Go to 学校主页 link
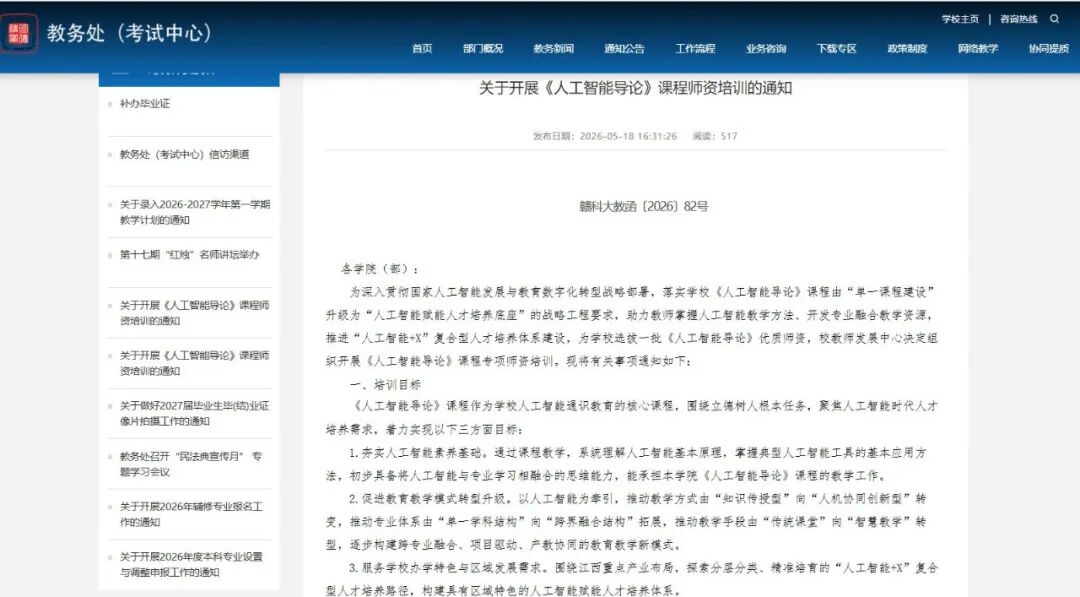Image resolution: width=1080 pixels, height=597 pixels. [x=960, y=19]
